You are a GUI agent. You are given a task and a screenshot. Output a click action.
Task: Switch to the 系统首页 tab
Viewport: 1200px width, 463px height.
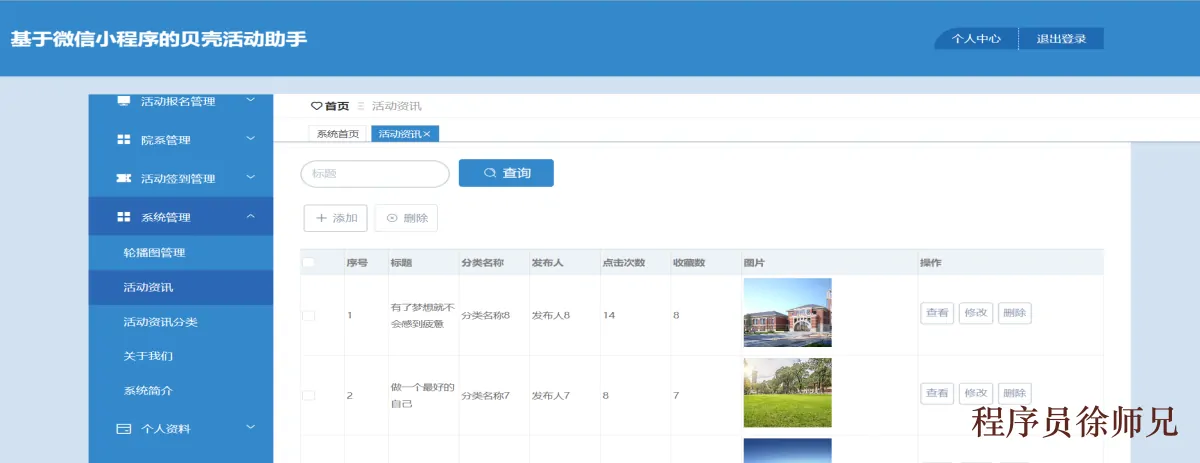tap(338, 134)
